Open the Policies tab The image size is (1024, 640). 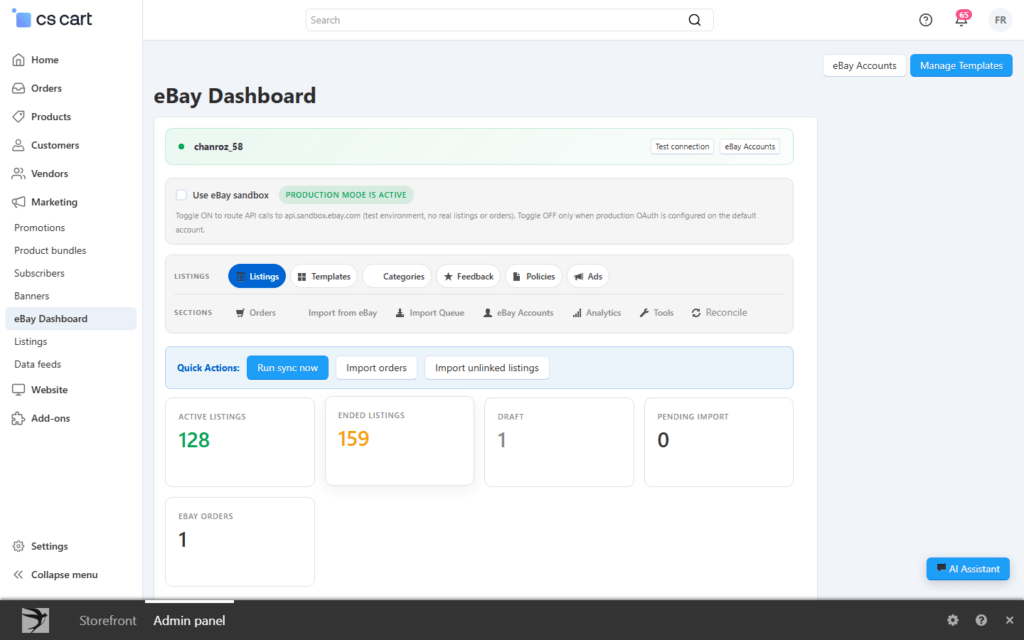click(534, 276)
